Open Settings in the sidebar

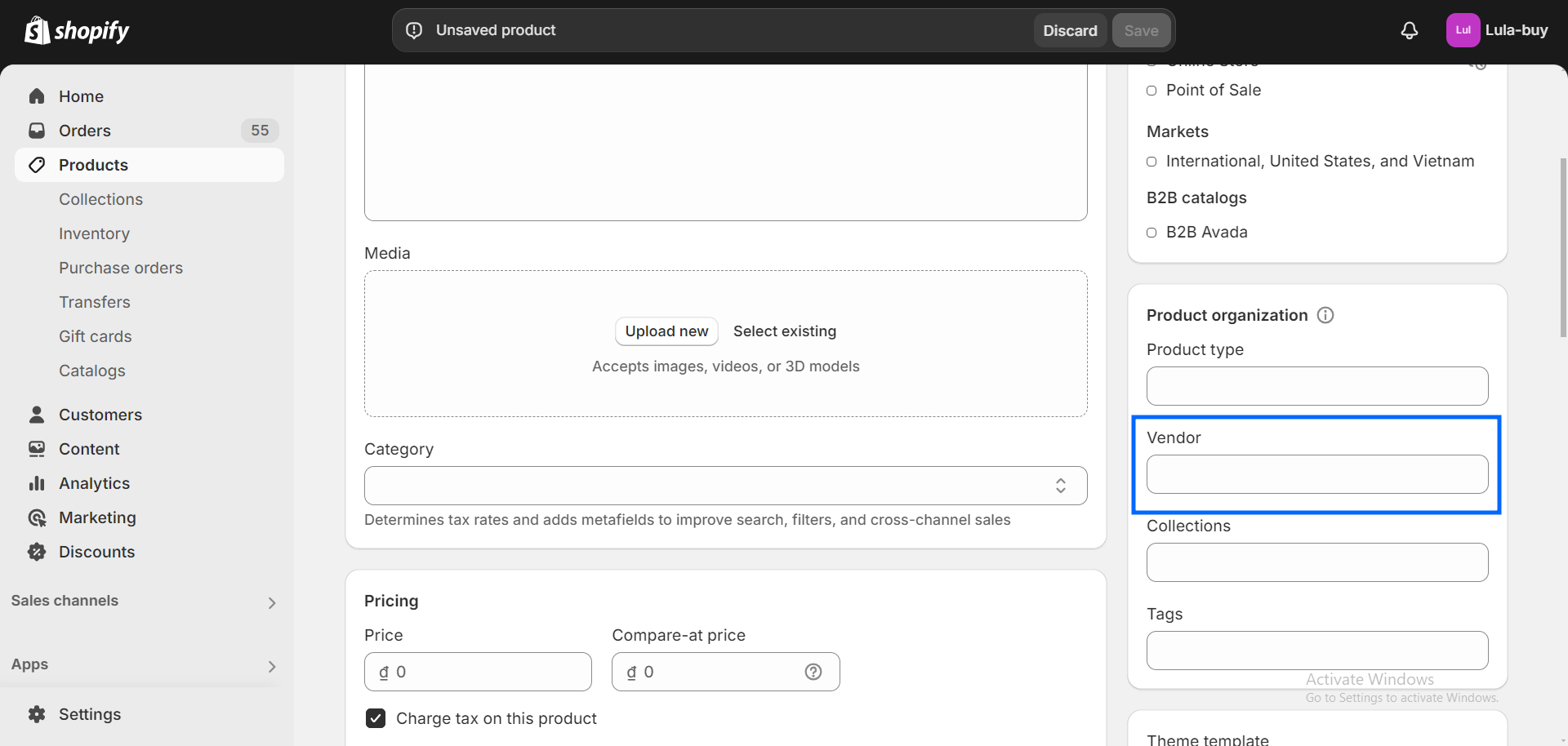point(149,714)
